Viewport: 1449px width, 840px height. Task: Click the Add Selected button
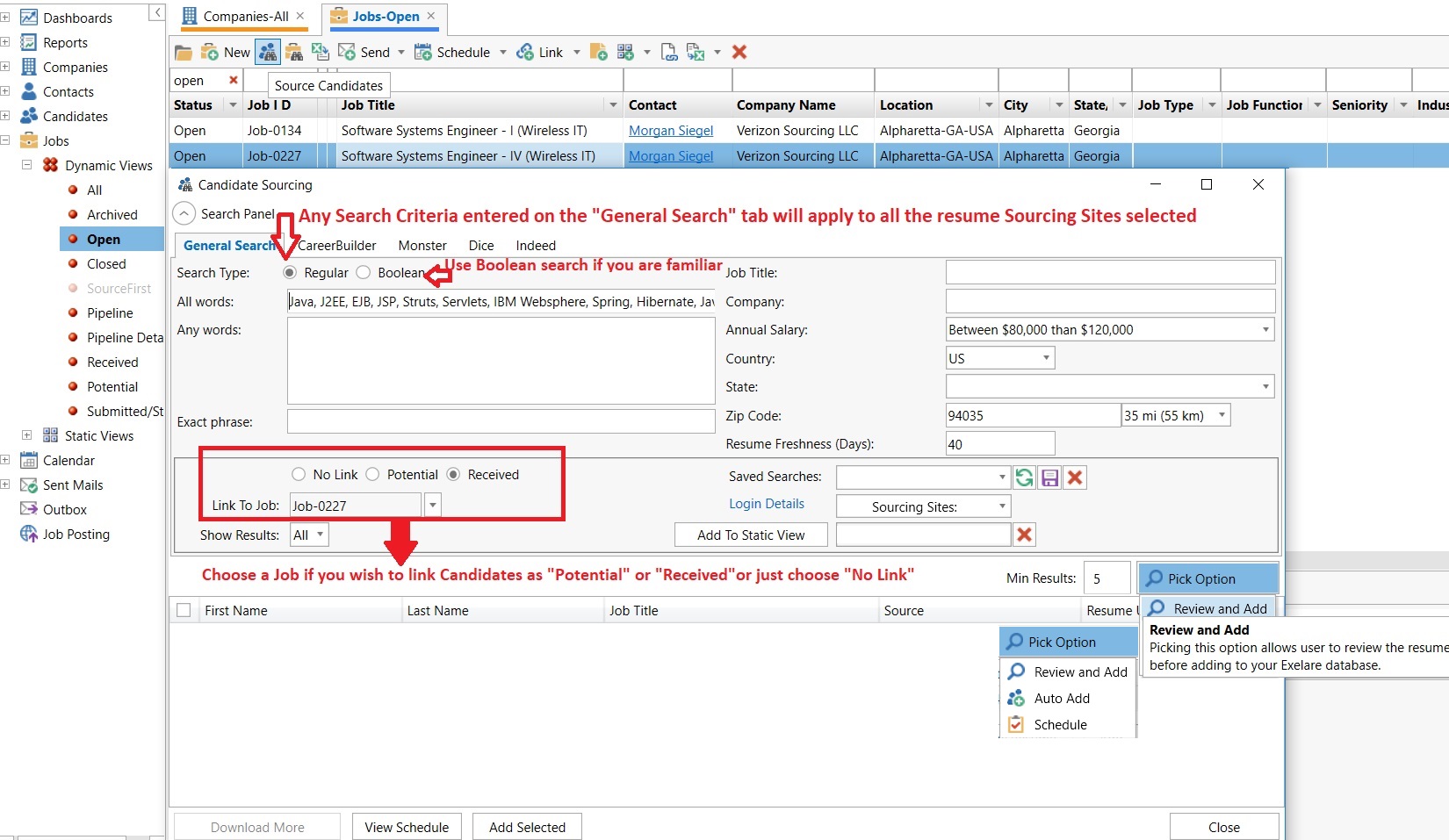tap(527, 827)
